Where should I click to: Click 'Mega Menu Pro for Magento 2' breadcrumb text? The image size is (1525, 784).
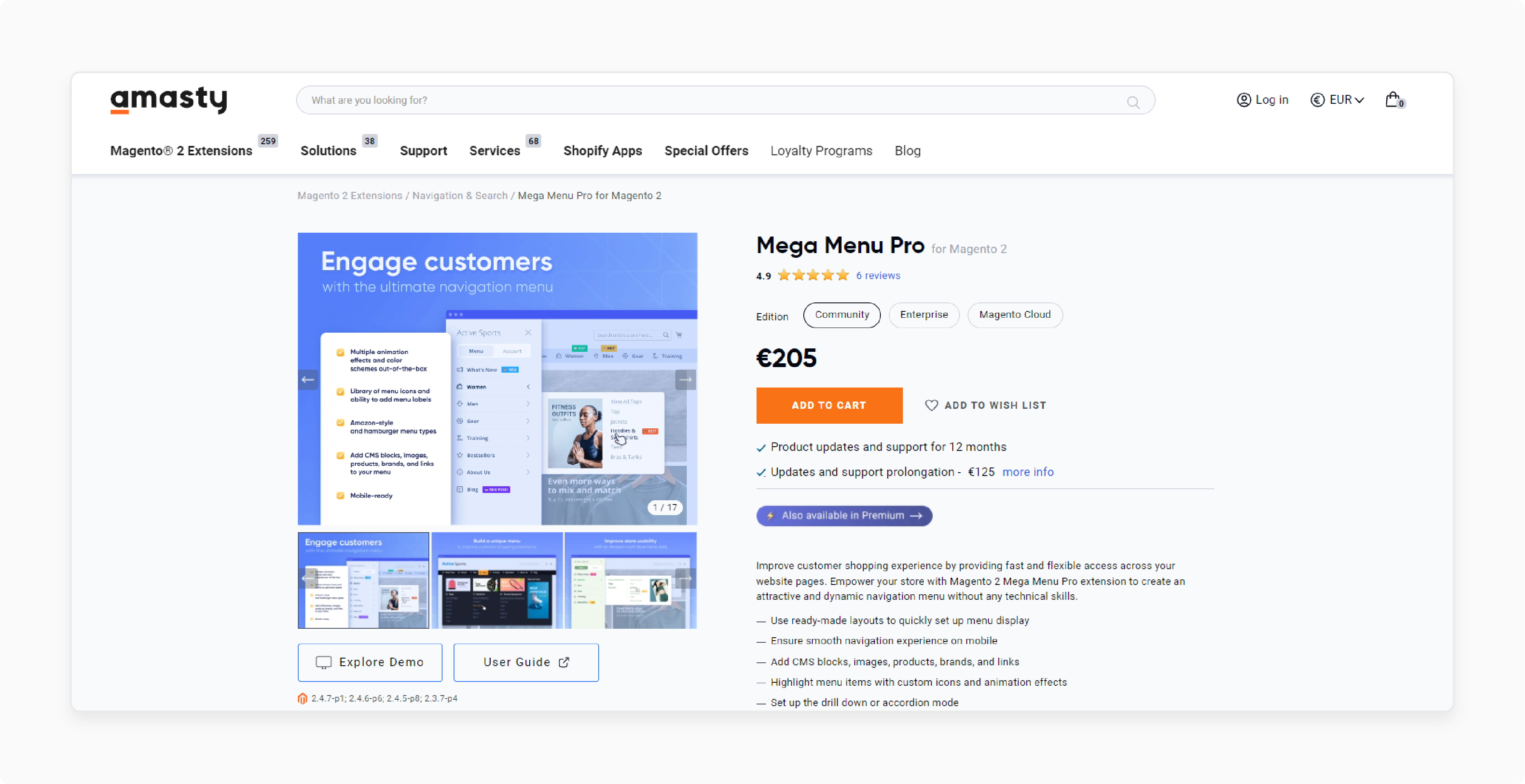click(590, 195)
